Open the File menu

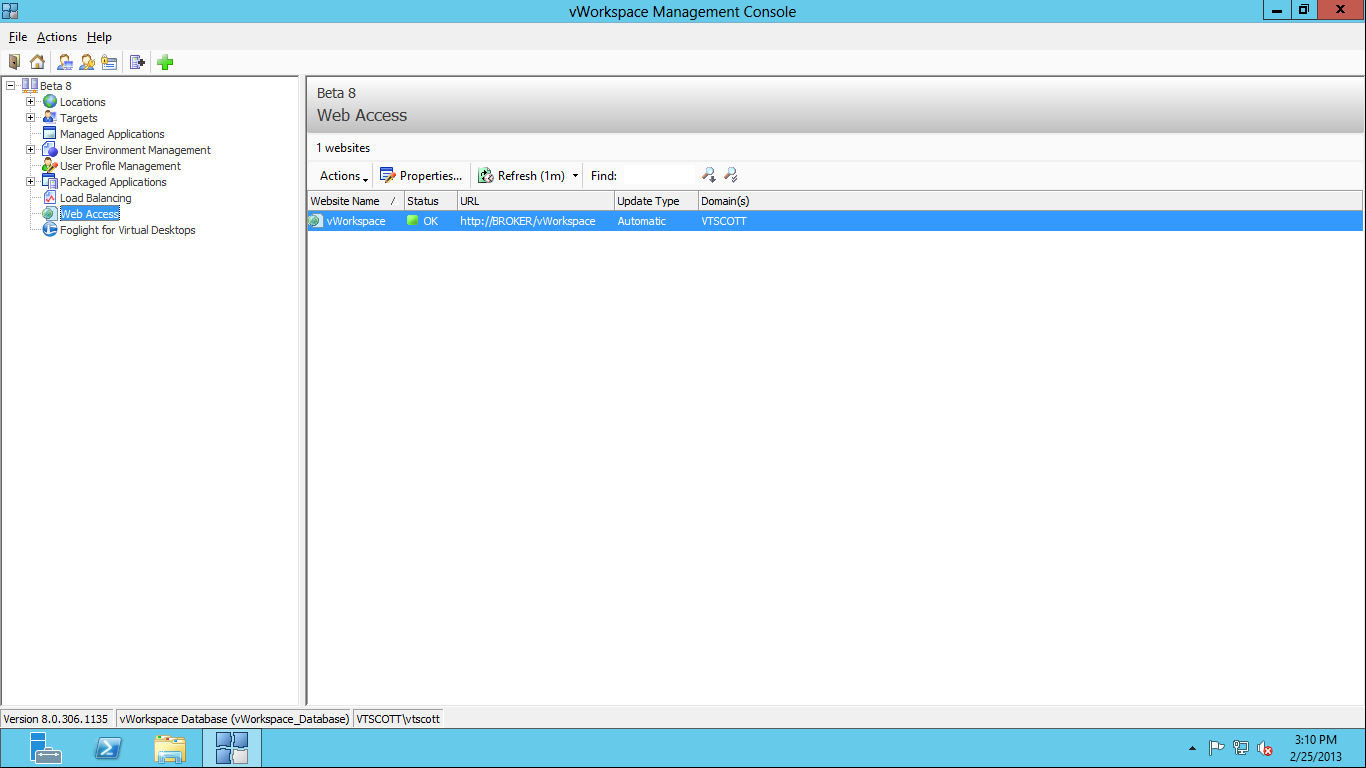coord(18,37)
